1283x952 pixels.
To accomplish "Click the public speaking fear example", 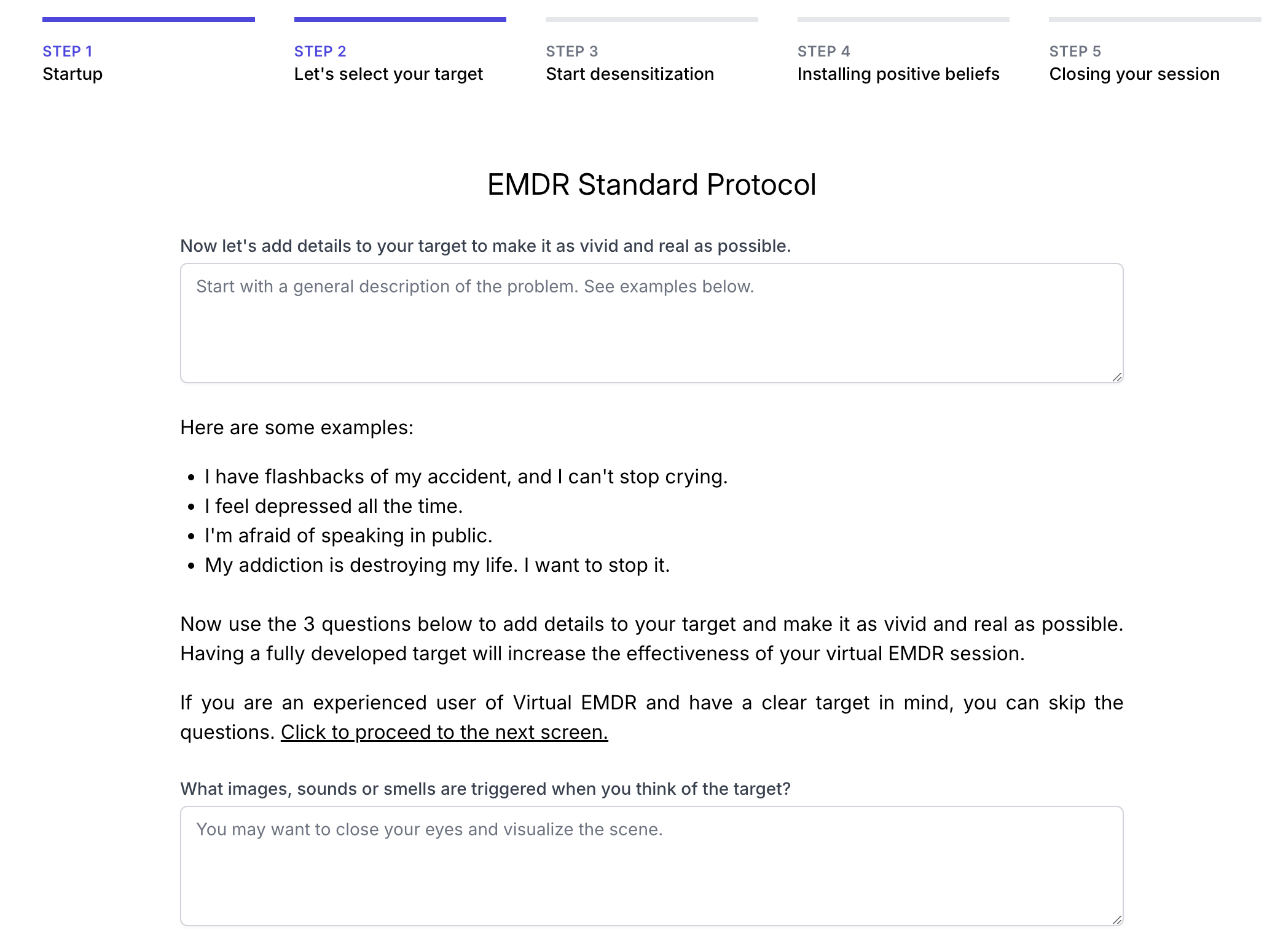I will 348,535.
